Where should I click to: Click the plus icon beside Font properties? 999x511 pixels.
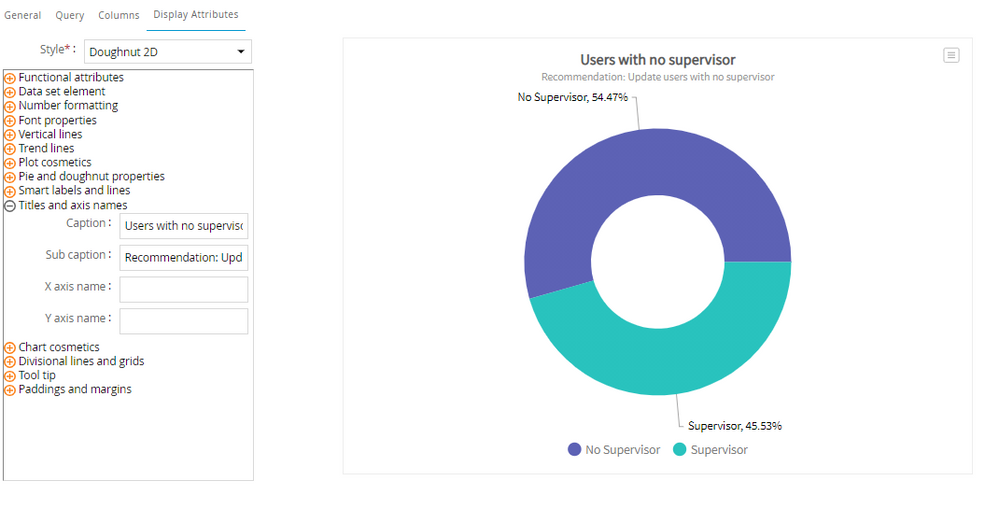tap(10, 121)
